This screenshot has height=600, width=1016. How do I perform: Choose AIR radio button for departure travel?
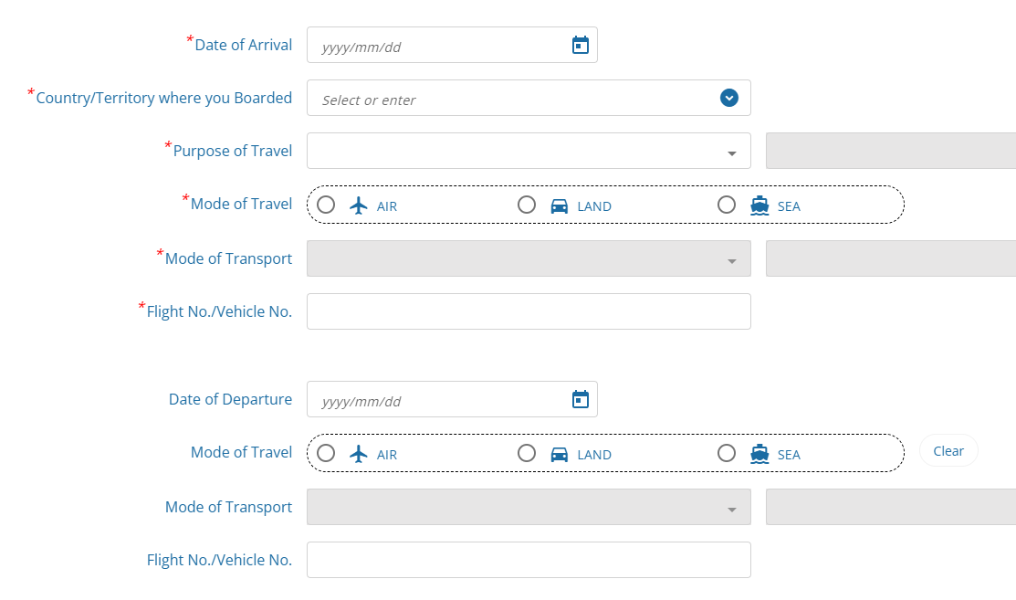coord(326,453)
